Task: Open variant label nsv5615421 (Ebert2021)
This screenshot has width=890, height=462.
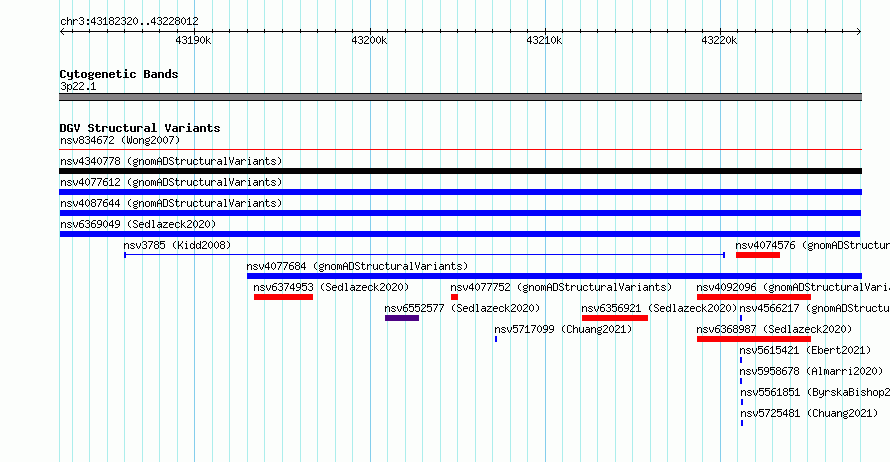Action: tap(805, 350)
